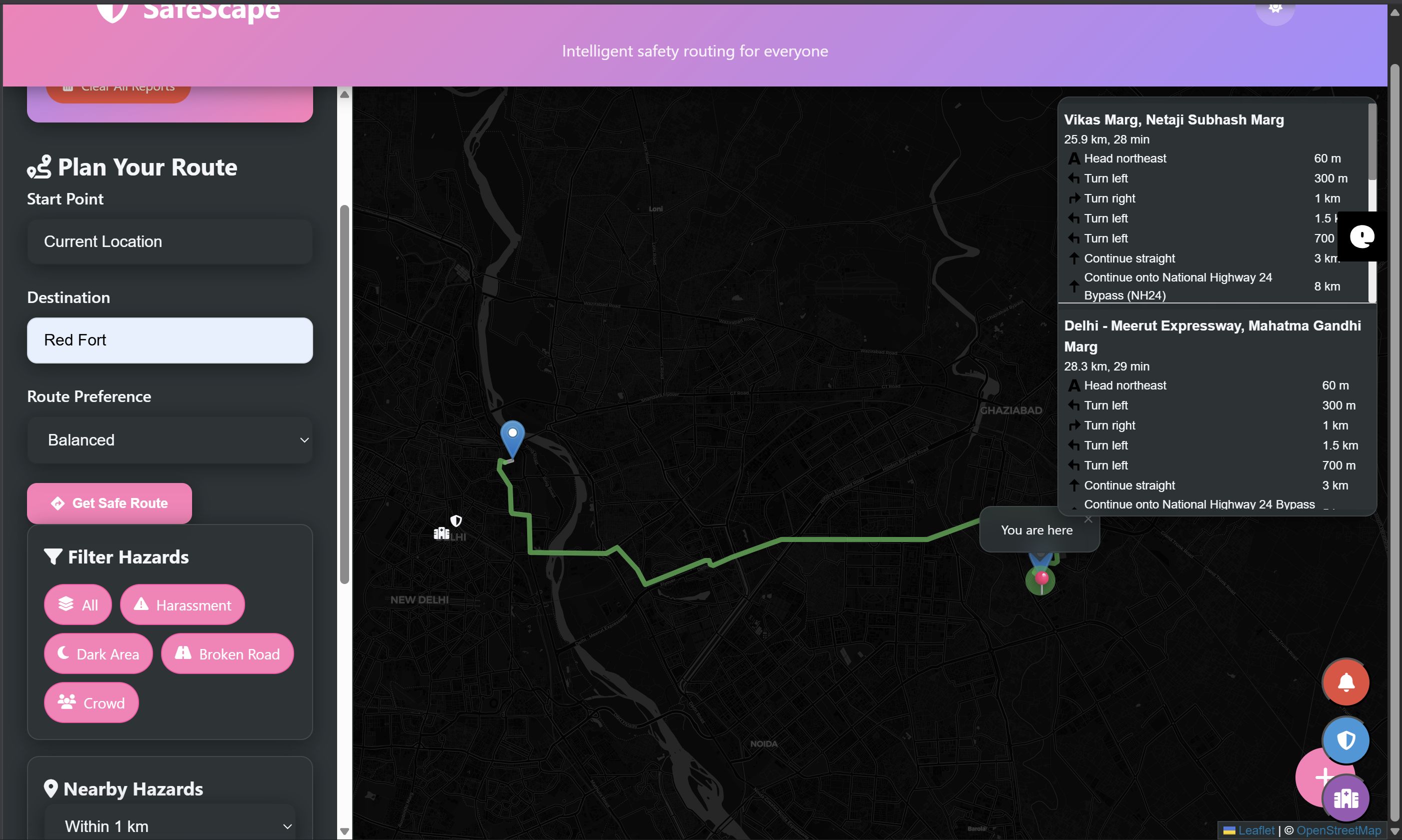1402x840 pixels.
Task: Toggle the Broken Road hazard filter
Action: 227,654
